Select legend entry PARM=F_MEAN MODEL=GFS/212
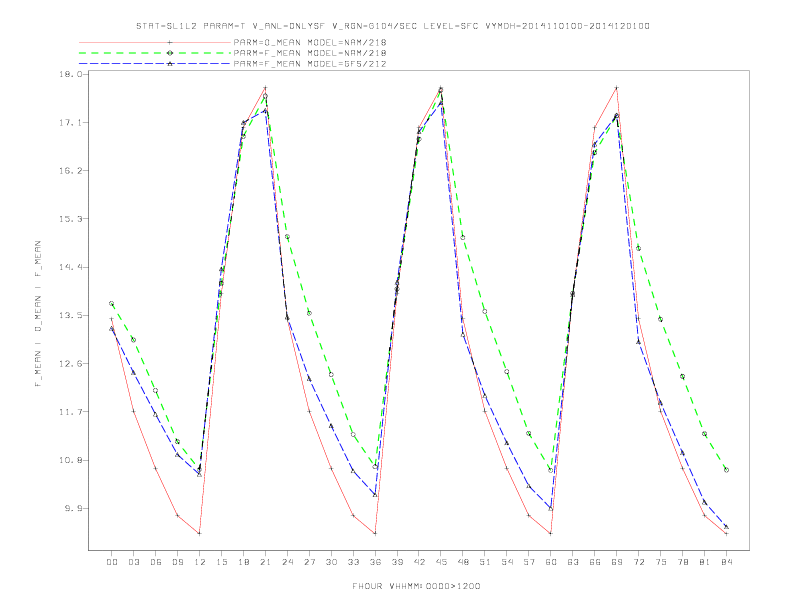This screenshot has width=792, height=612. pos(310,64)
